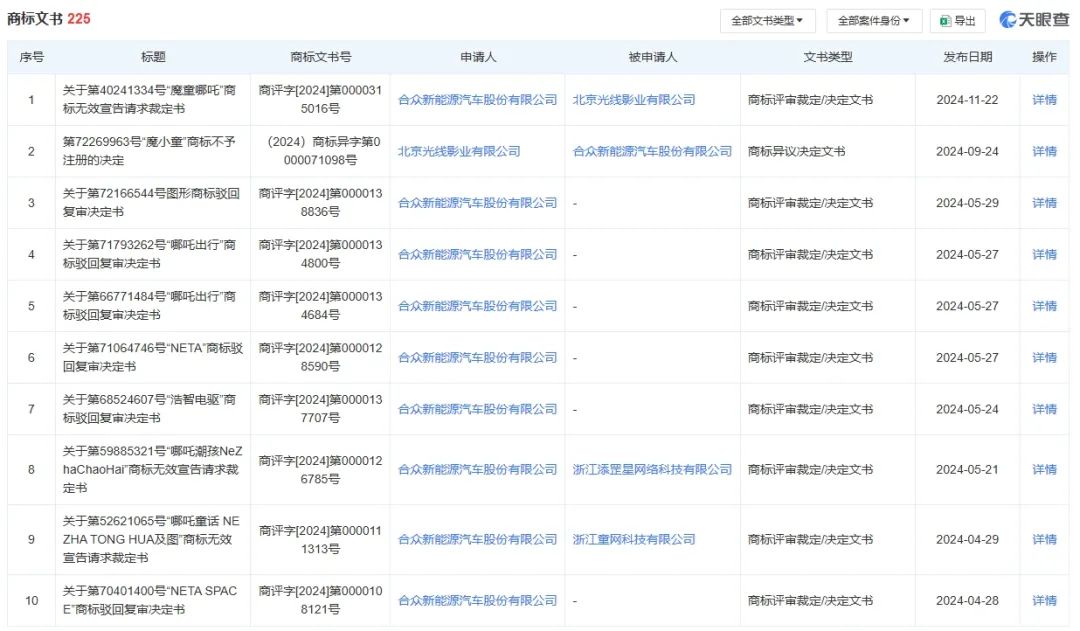
Task: Select title 关于第68524607号 浩智电驱
Action: (x=149, y=409)
